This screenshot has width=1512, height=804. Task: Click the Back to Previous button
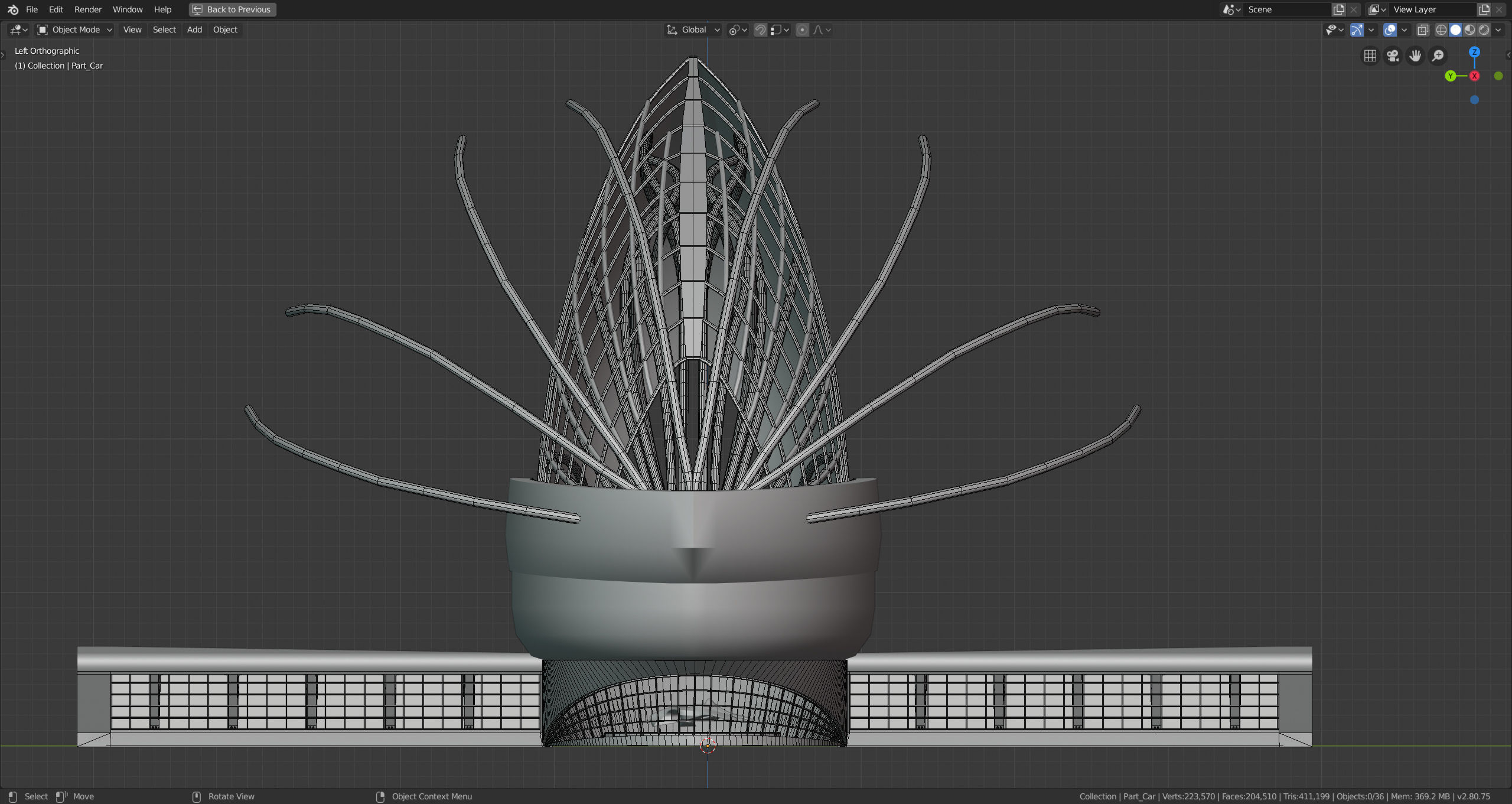pyautogui.click(x=233, y=9)
